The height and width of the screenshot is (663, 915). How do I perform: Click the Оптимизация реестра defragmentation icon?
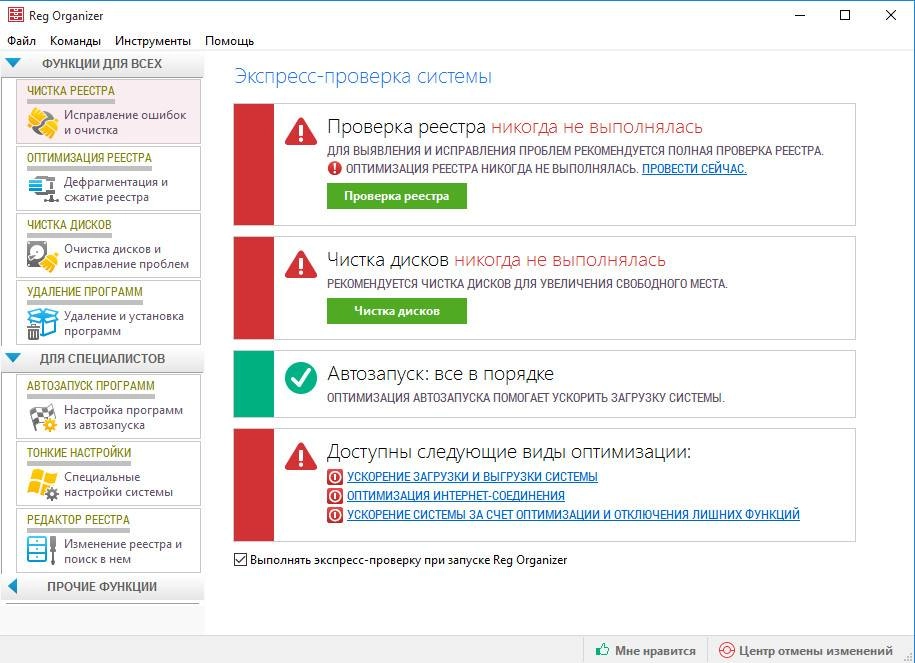tap(43, 189)
